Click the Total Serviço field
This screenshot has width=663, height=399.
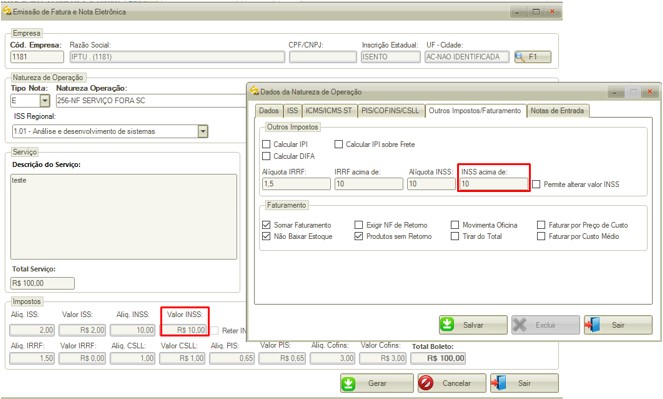pyautogui.click(x=42, y=283)
